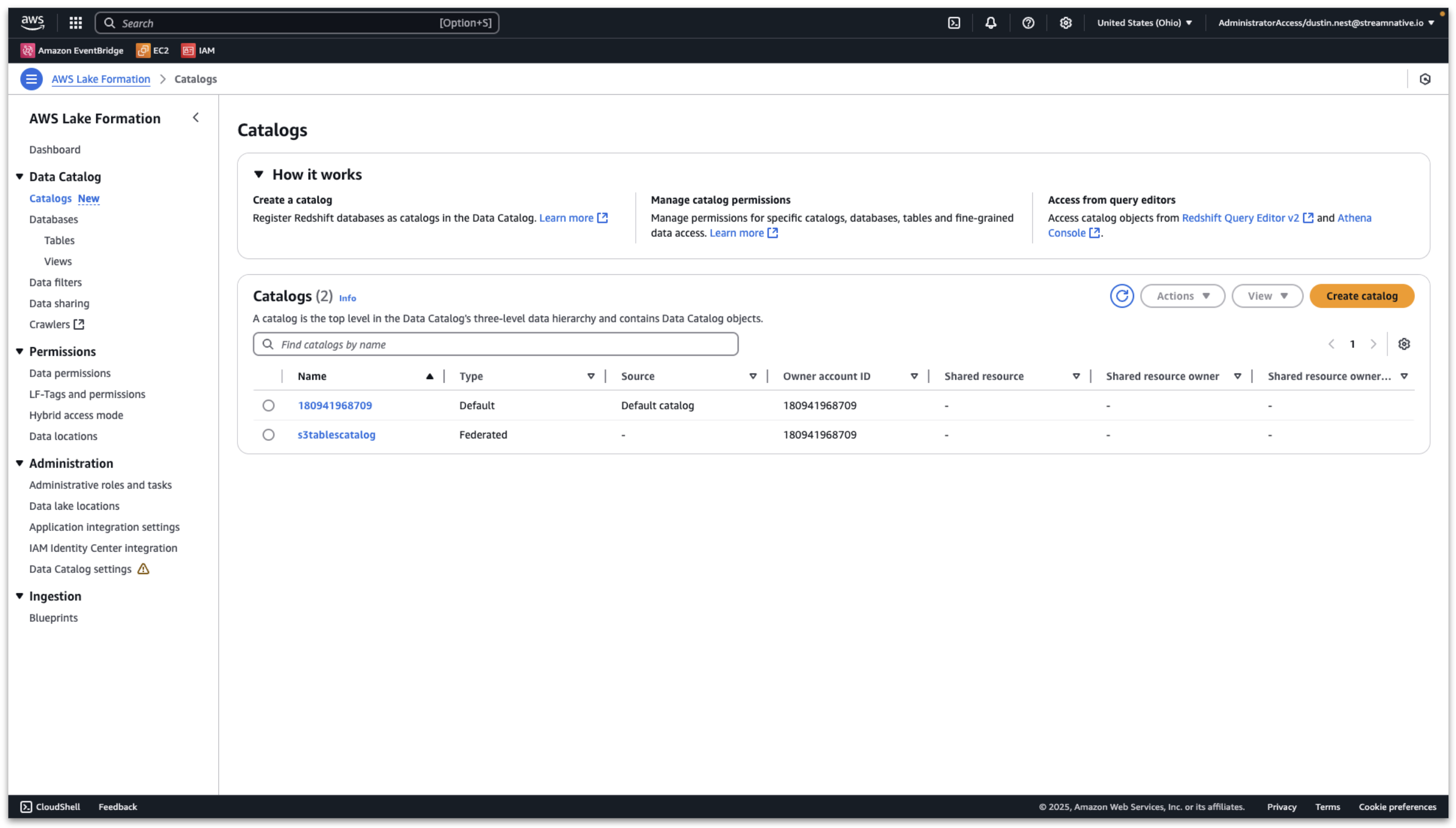Collapse the How it works section
Image resolution: width=1456 pixels, height=828 pixels.
tap(259, 174)
